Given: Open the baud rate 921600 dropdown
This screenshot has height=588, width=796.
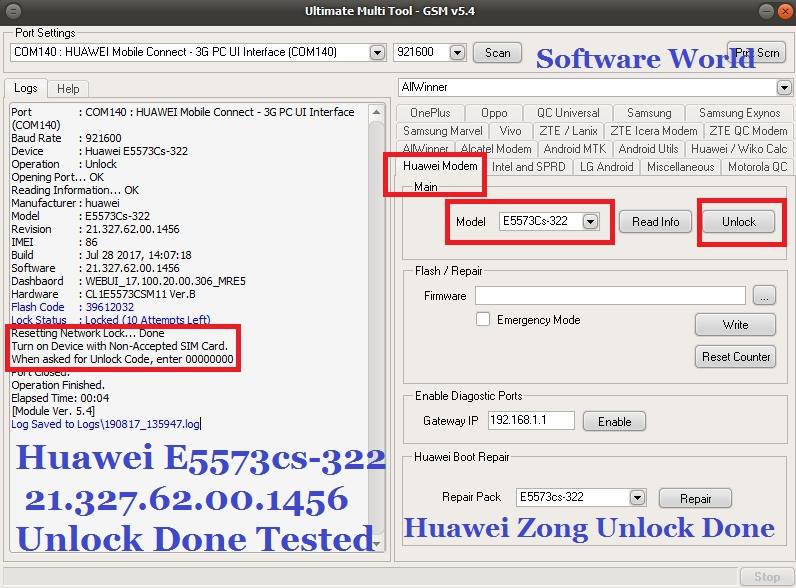Looking at the screenshot, I should click(457, 52).
